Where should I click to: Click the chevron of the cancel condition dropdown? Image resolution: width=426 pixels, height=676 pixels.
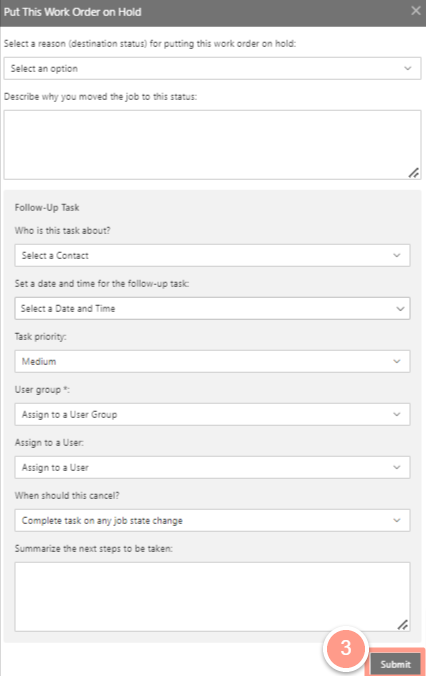pos(397,520)
